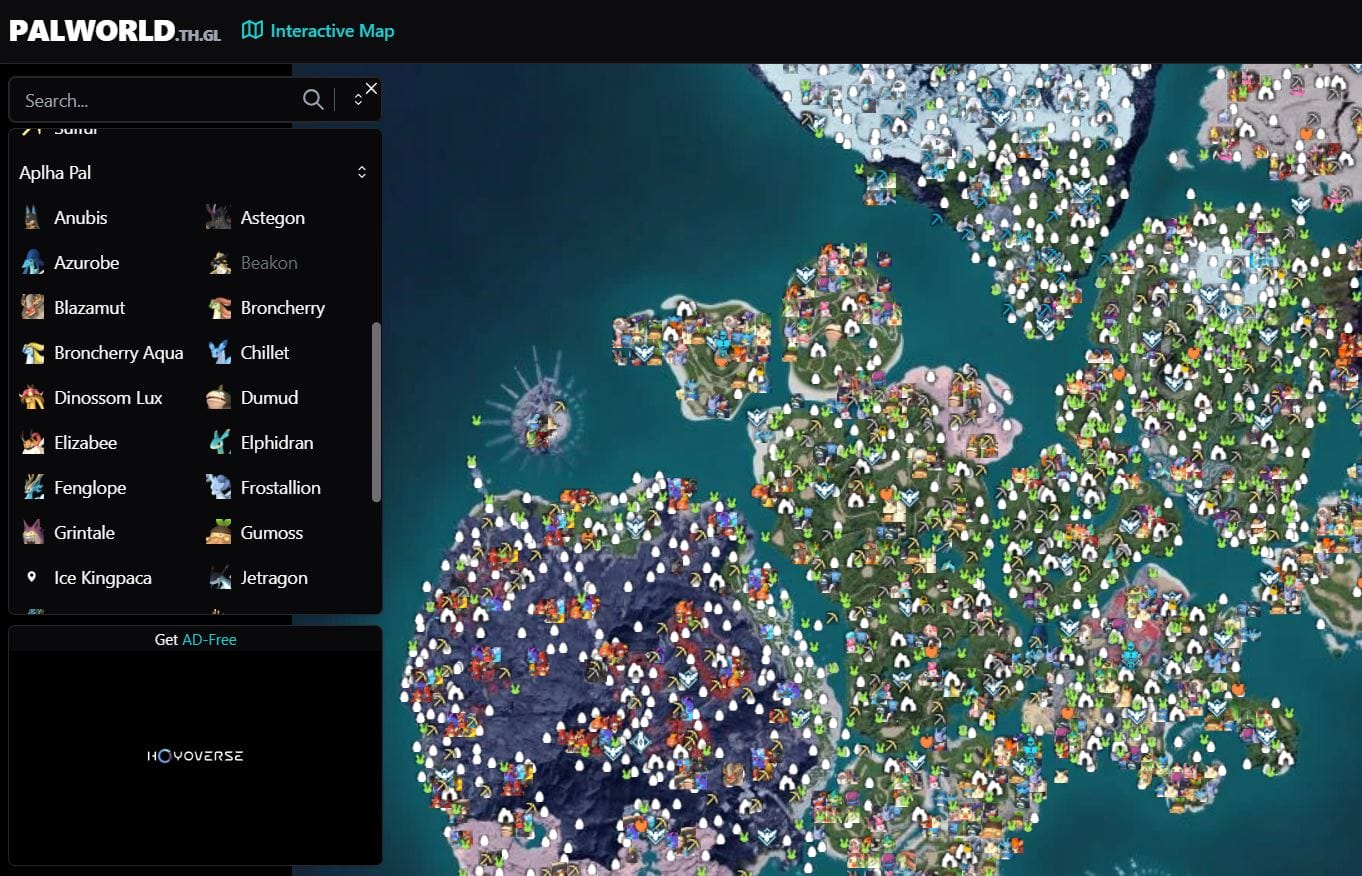Expand the search filters chevron

[358, 100]
